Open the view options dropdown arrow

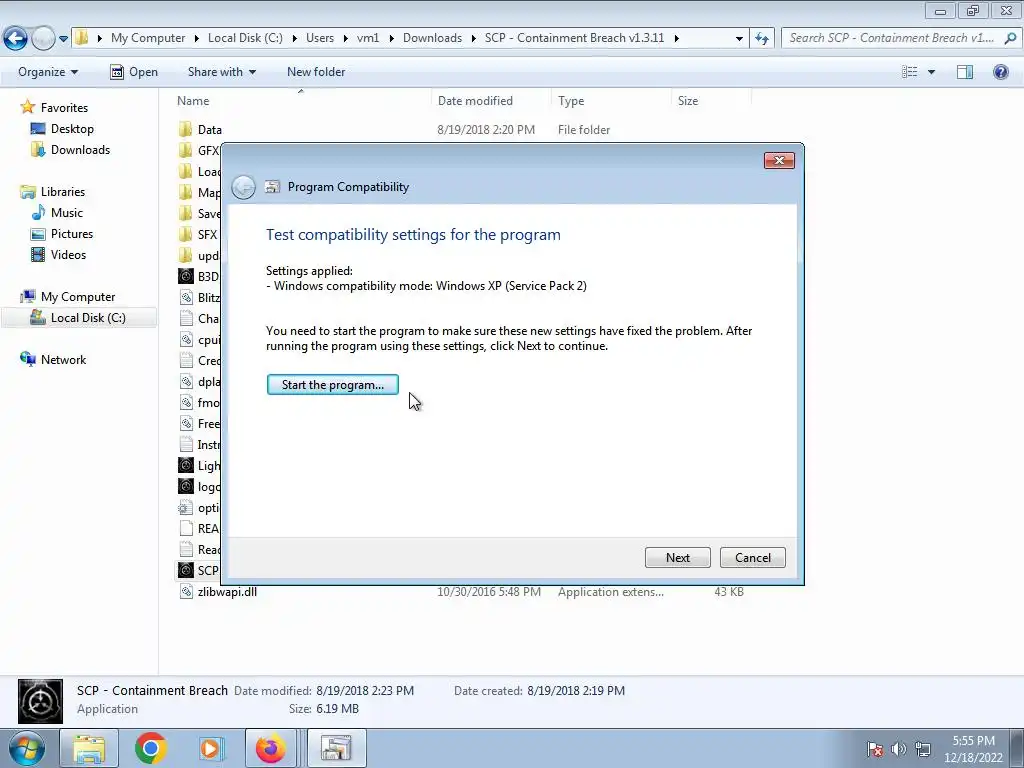pos(931,72)
